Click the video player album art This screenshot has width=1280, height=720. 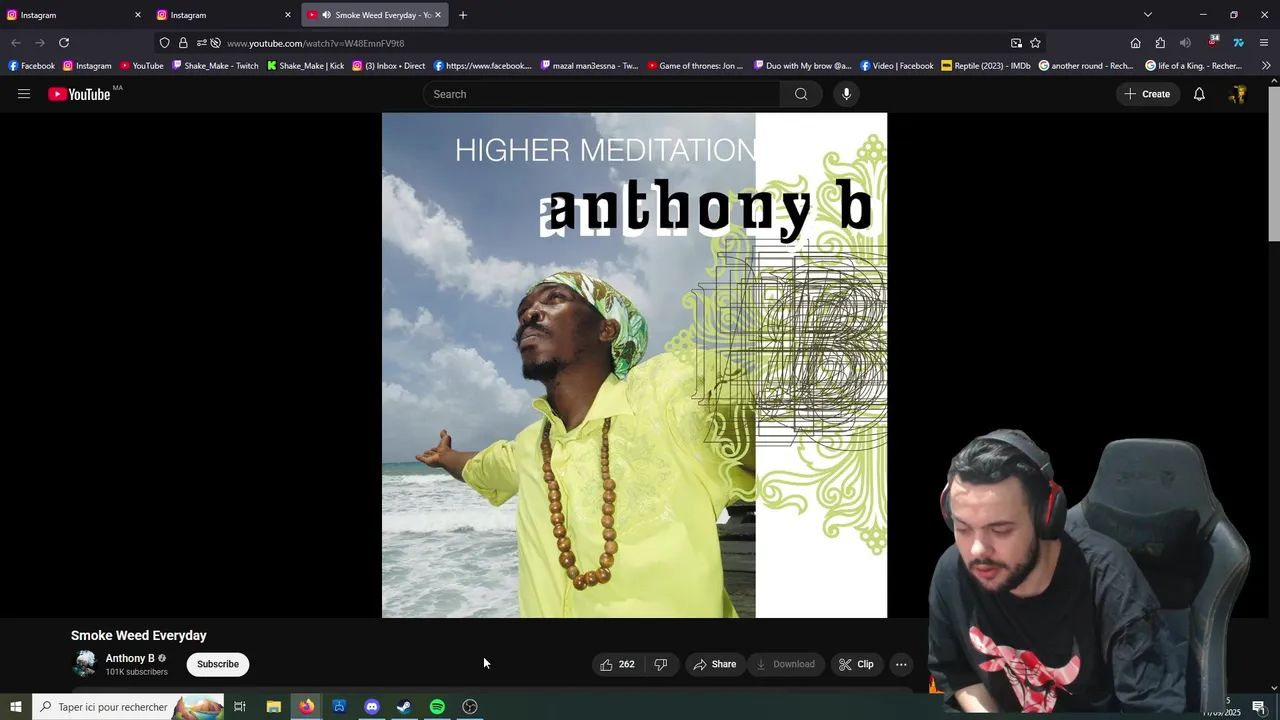(x=634, y=365)
